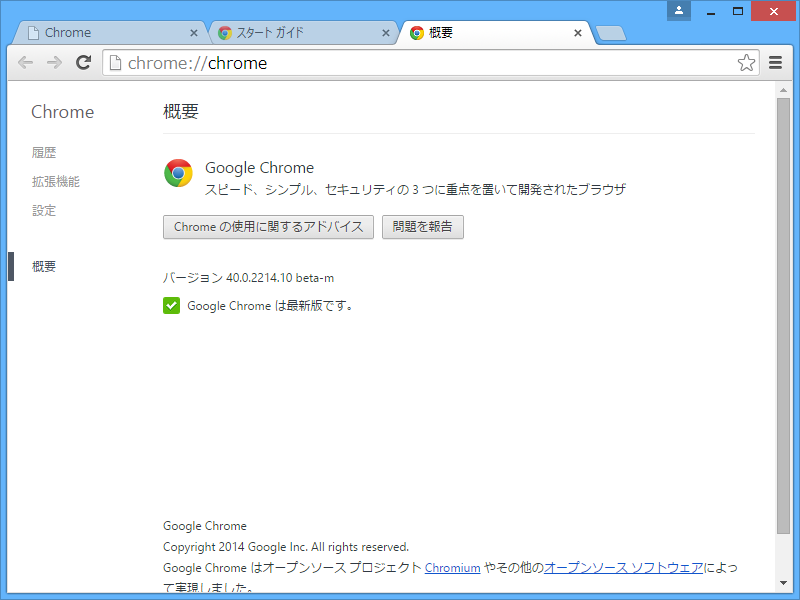Click the Chrome の使用に関するアドバイス button
Screen dimensions: 800x600
(x=268, y=227)
